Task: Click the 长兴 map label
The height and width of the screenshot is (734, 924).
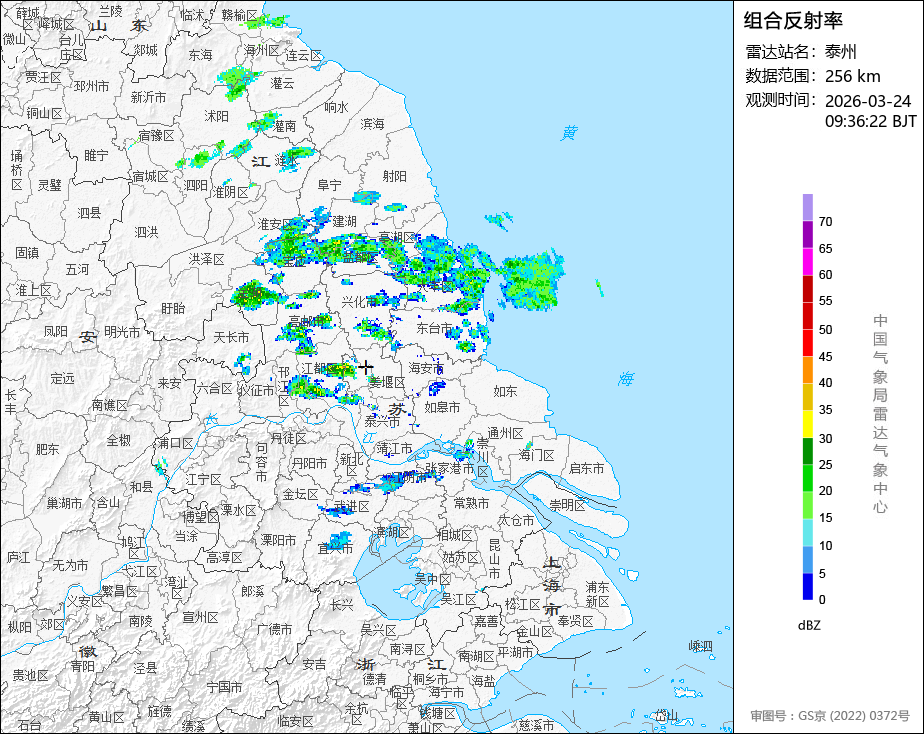Action: coord(342,605)
